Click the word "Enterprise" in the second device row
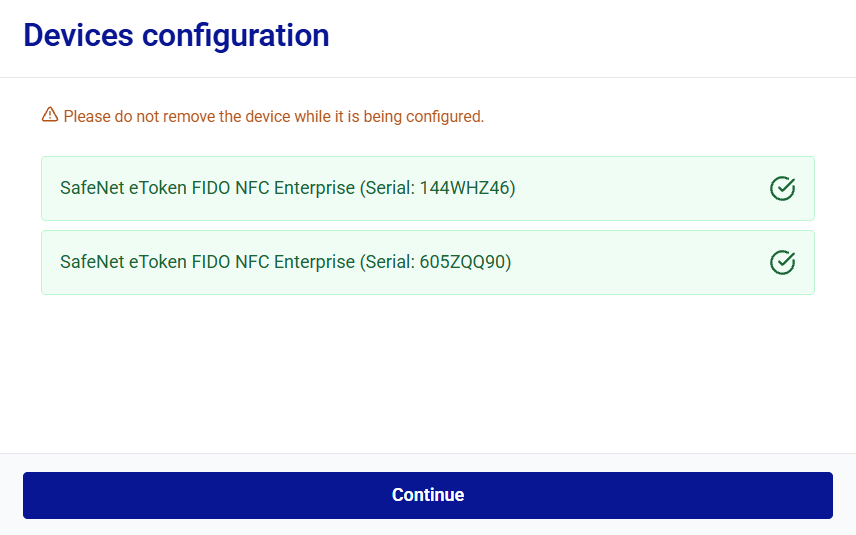856x535 pixels. [314, 263]
